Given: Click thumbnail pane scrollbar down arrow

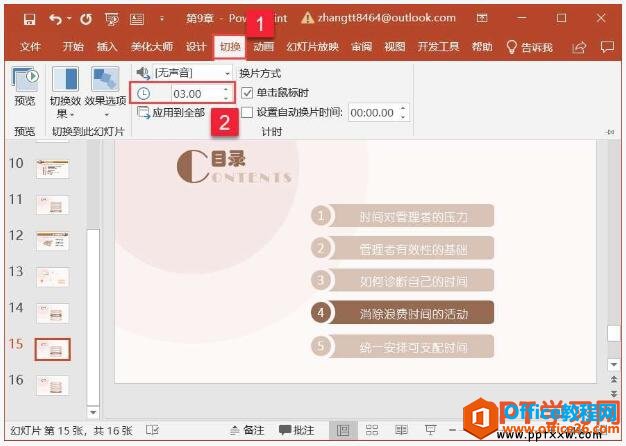Looking at the screenshot, I should [93, 412].
